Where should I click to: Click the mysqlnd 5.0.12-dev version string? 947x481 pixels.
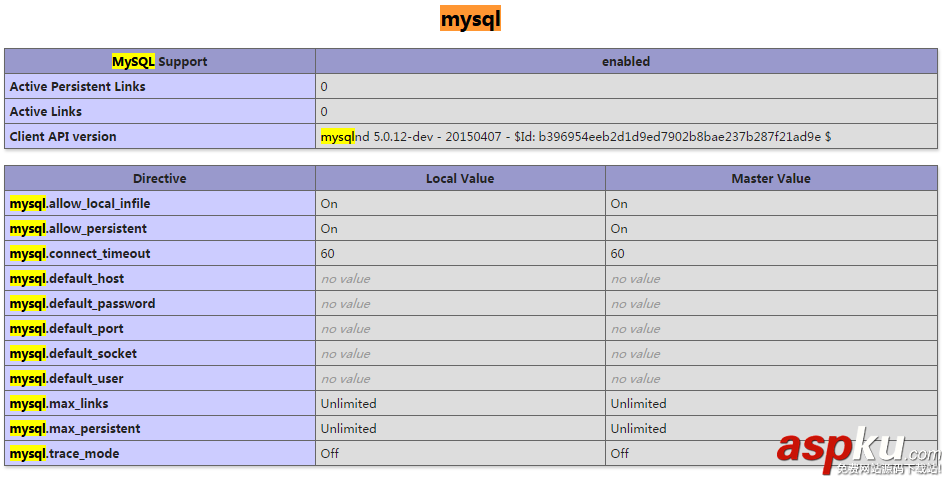click(x=576, y=137)
